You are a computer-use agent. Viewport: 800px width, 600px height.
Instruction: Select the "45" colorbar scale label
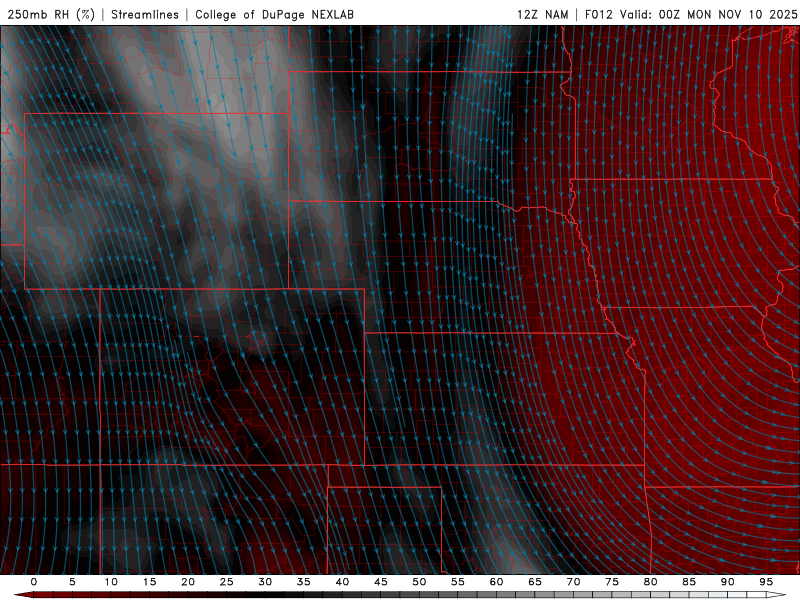coord(381,582)
